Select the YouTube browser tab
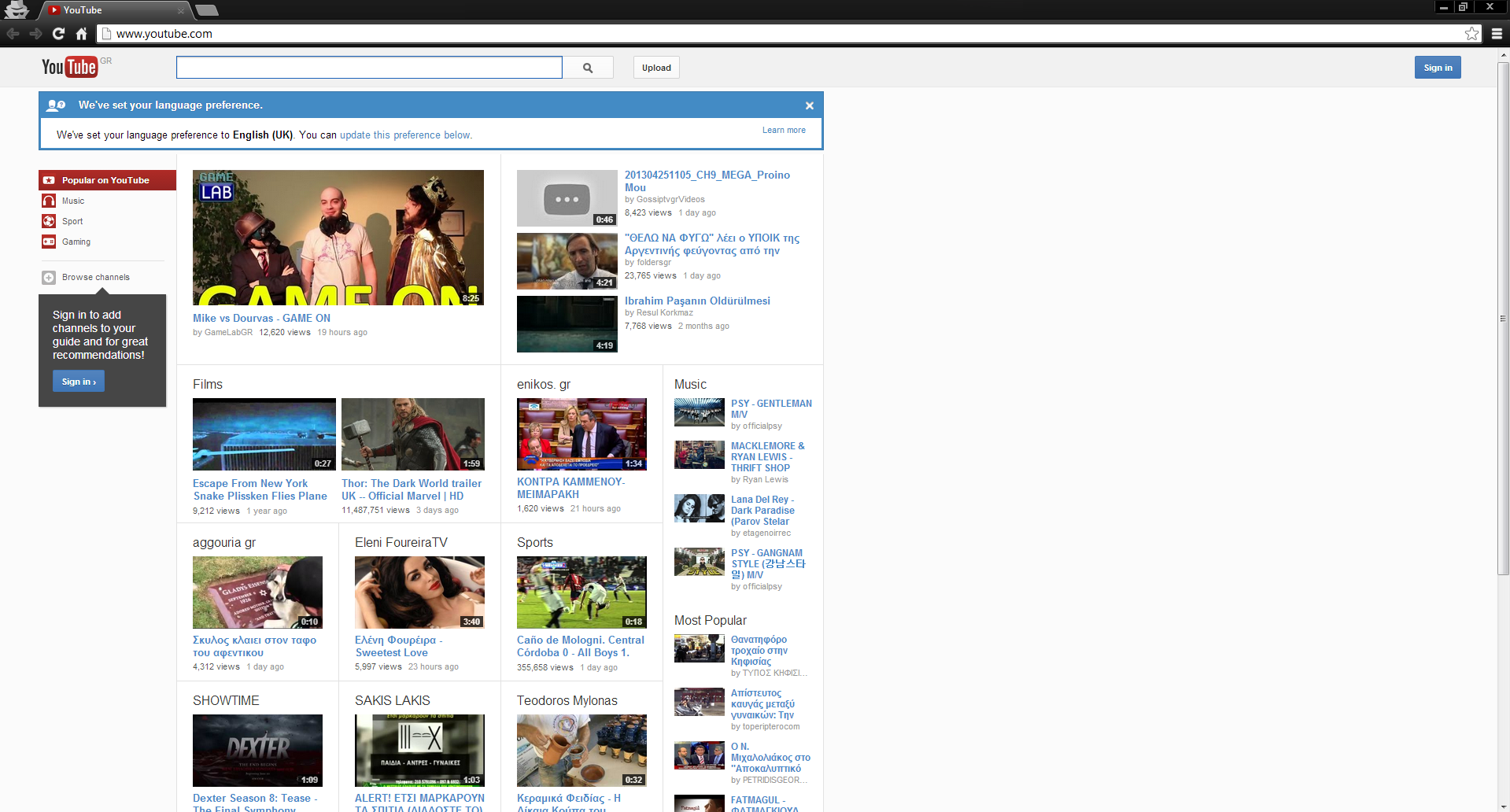 tap(114, 10)
